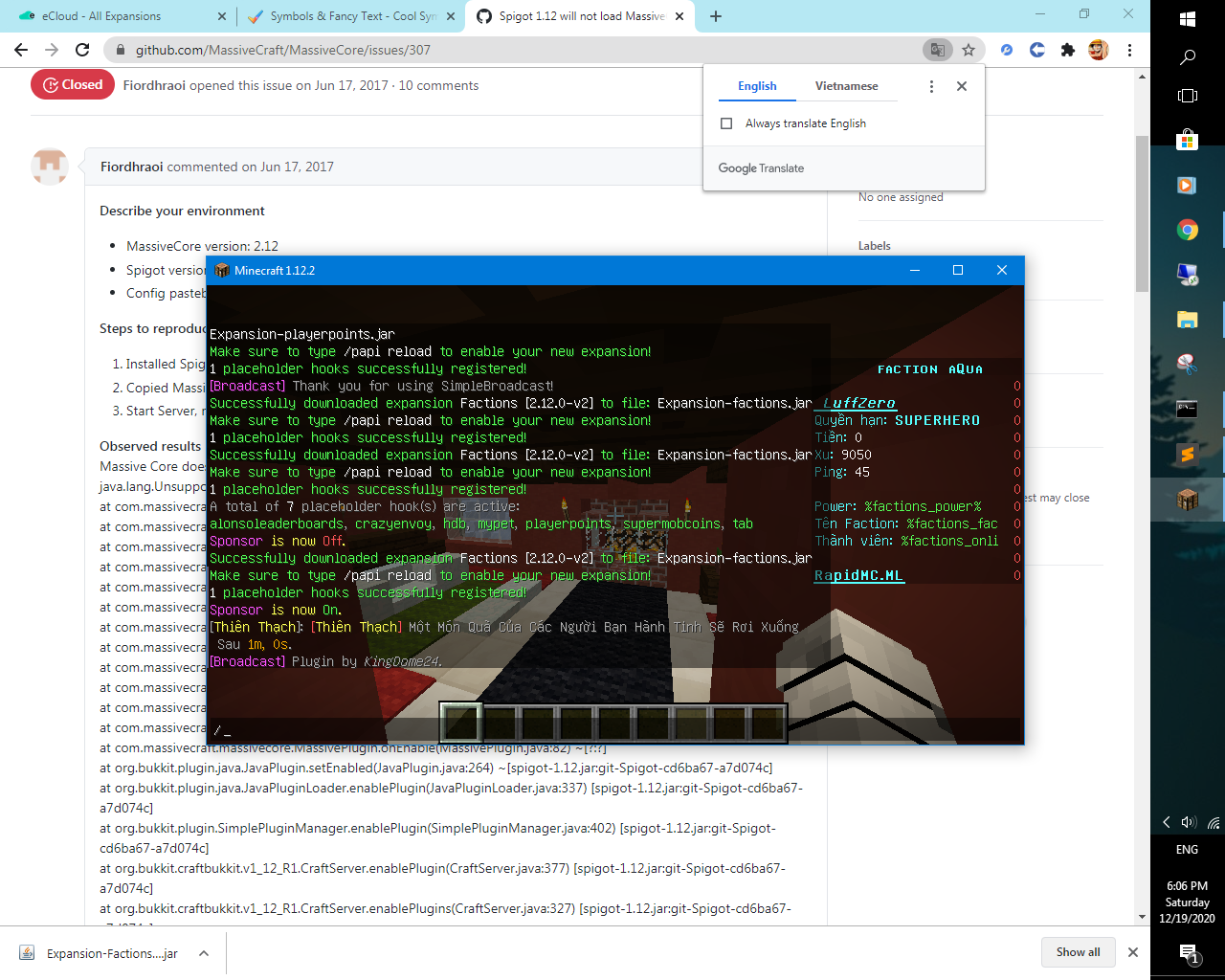Close the Chrome downloads bar
1225x980 pixels.
tap(1133, 952)
